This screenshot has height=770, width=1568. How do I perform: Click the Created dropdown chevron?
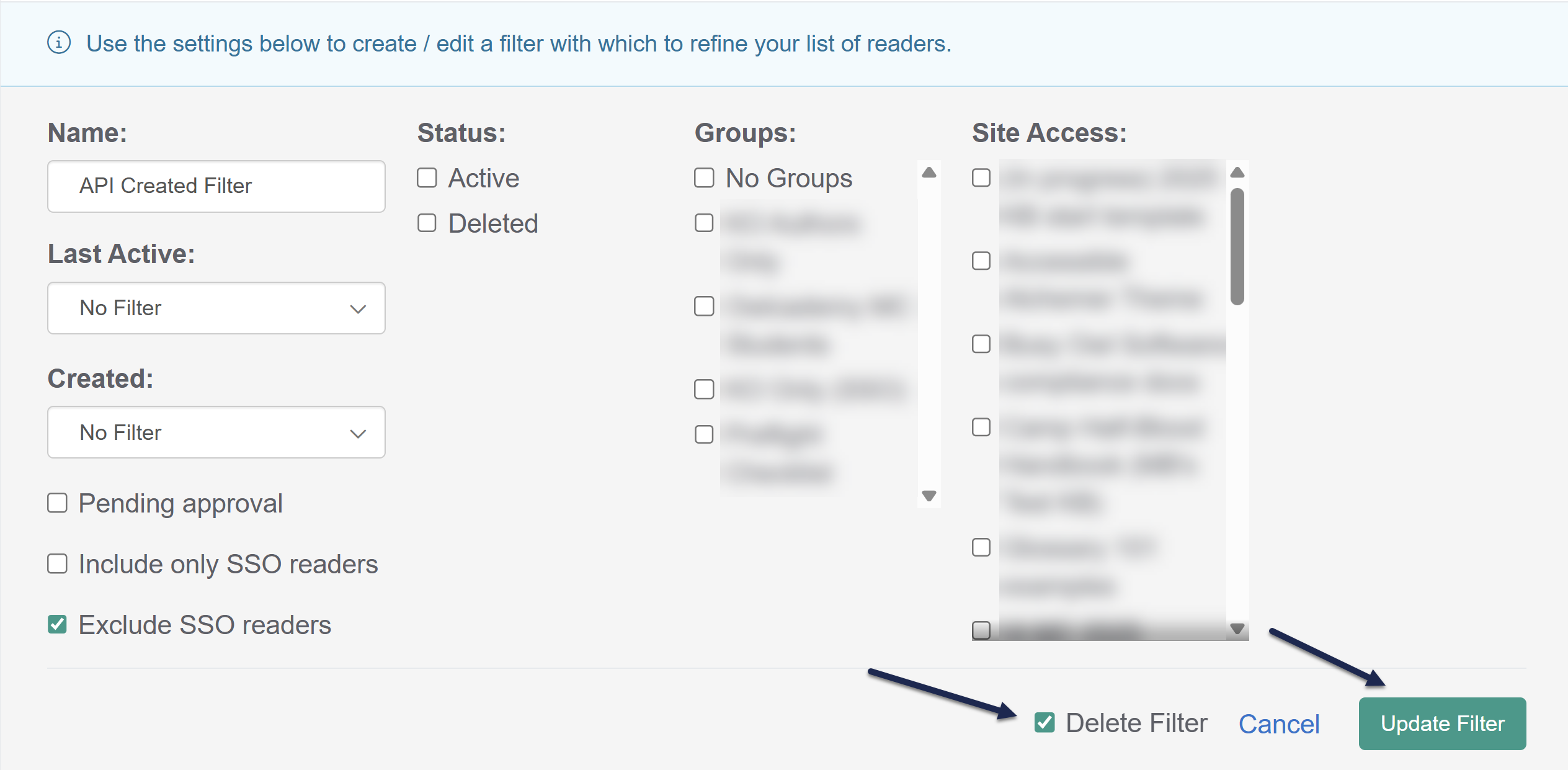pyautogui.click(x=358, y=434)
